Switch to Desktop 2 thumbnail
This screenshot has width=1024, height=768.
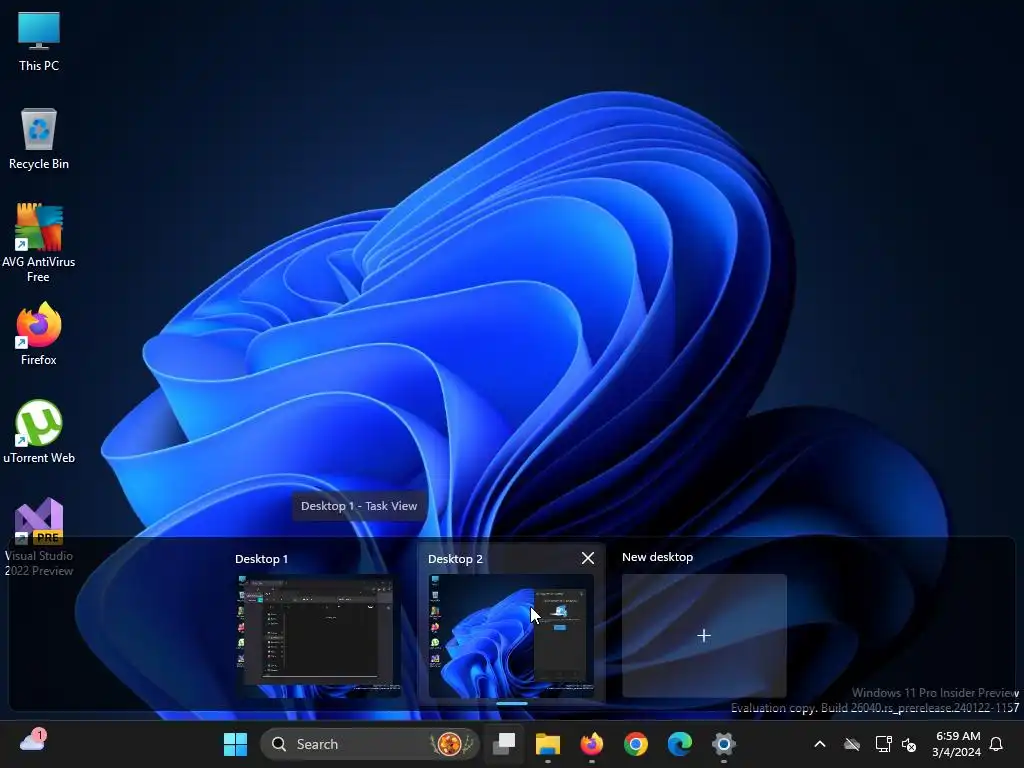511,636
